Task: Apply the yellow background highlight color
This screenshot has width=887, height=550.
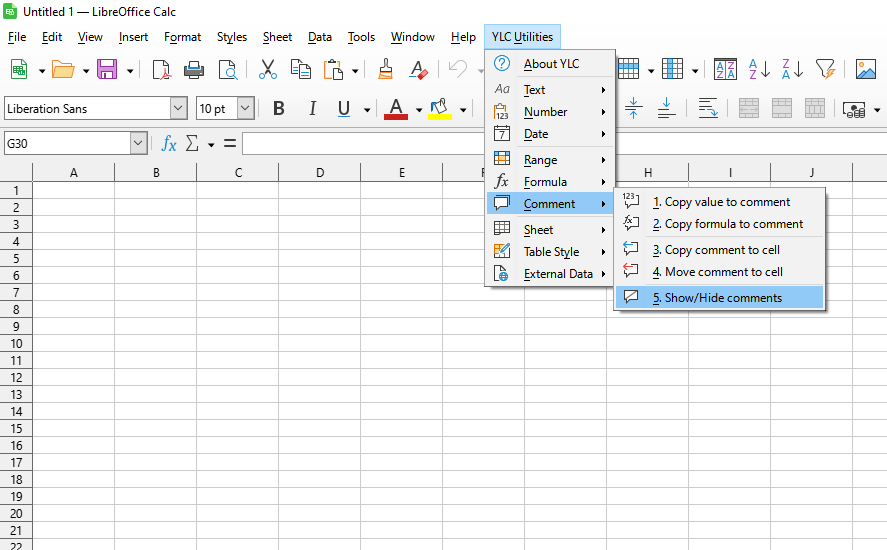Action: [439, 109]
